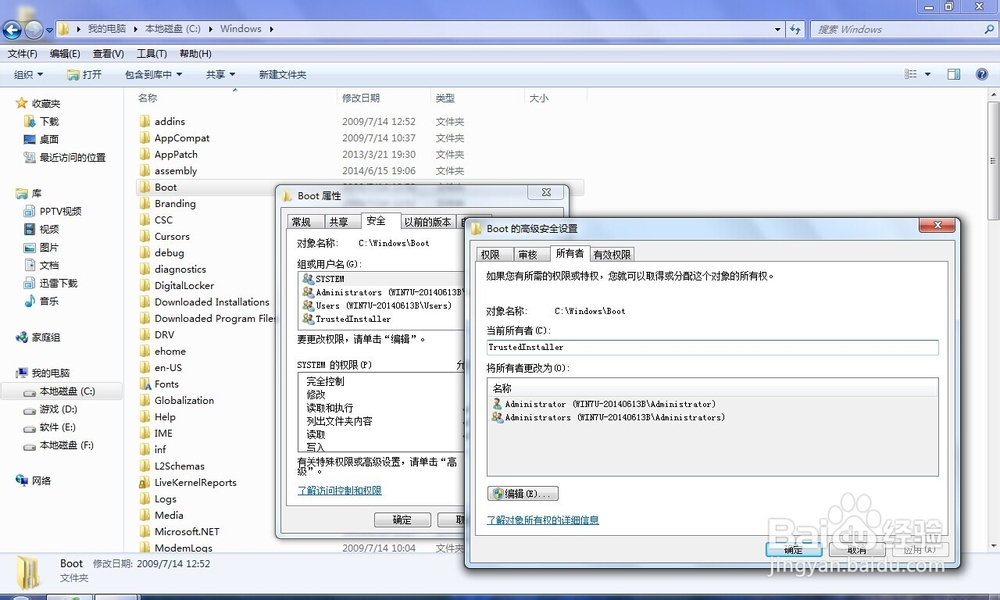
Task: Open the Help menu
Action: [x=195, y=54]
